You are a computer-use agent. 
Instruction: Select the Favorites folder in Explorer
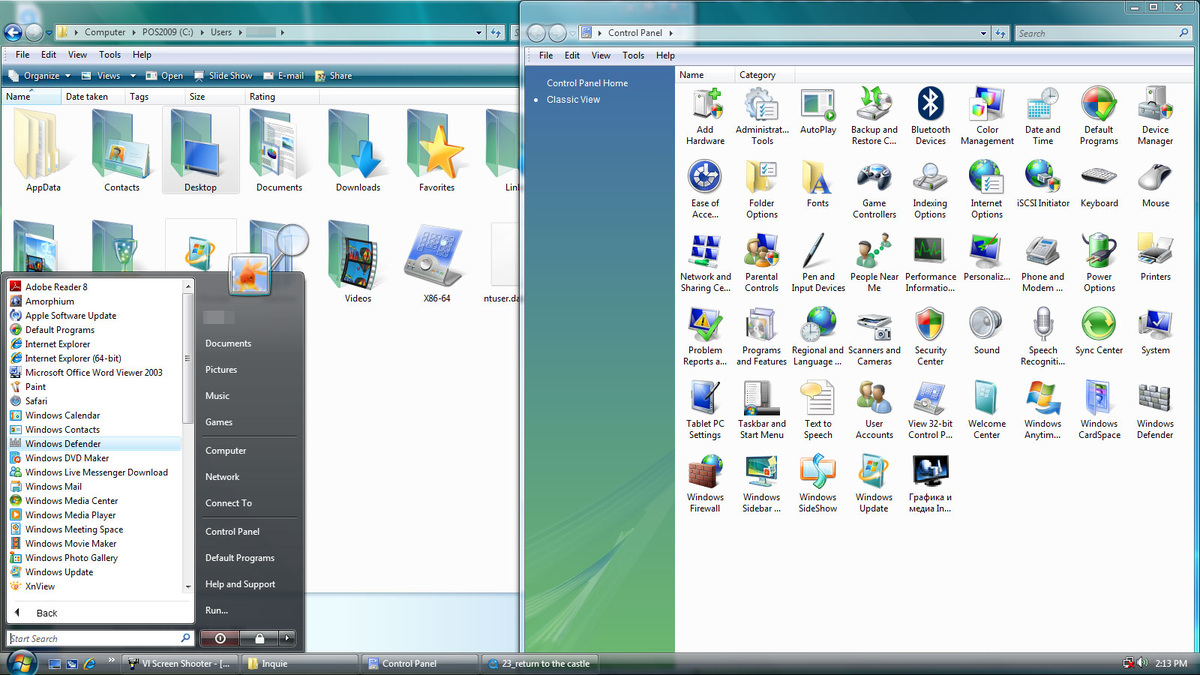[x=437, y=151]
